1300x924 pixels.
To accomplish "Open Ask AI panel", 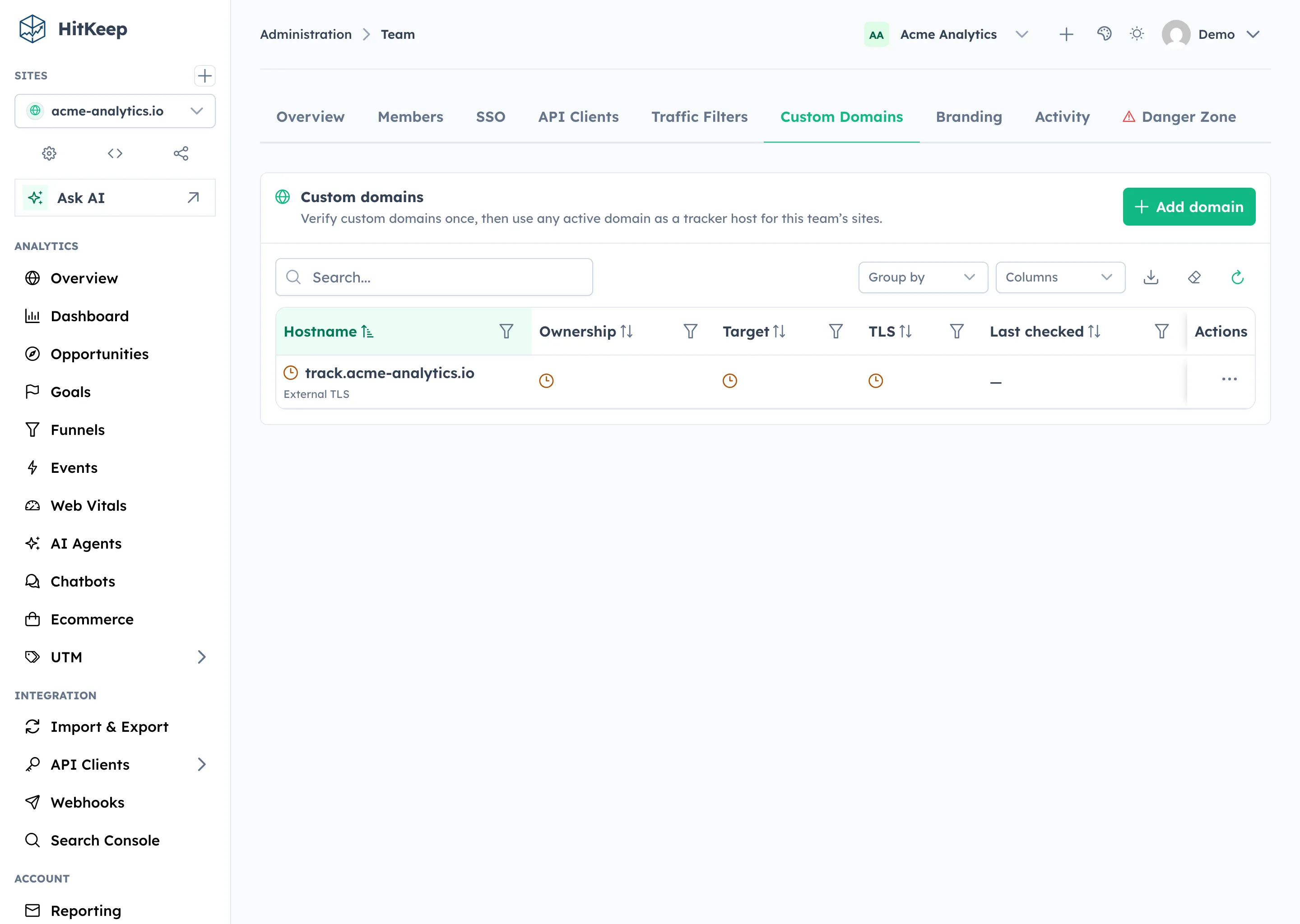I will pyautogui.click(x=115, y=198).
